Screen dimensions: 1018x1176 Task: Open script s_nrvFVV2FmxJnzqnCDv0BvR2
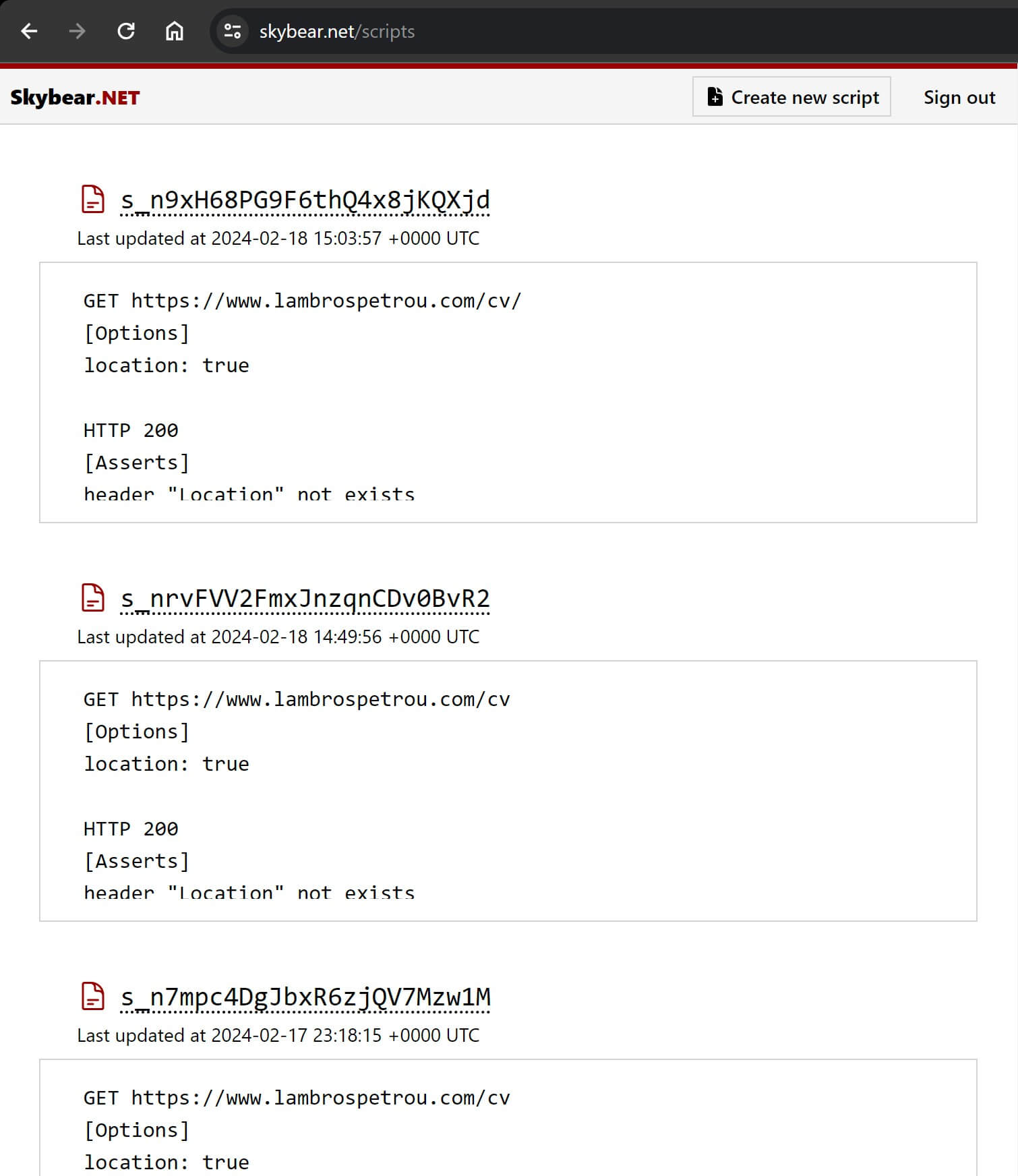pos(305,599)
